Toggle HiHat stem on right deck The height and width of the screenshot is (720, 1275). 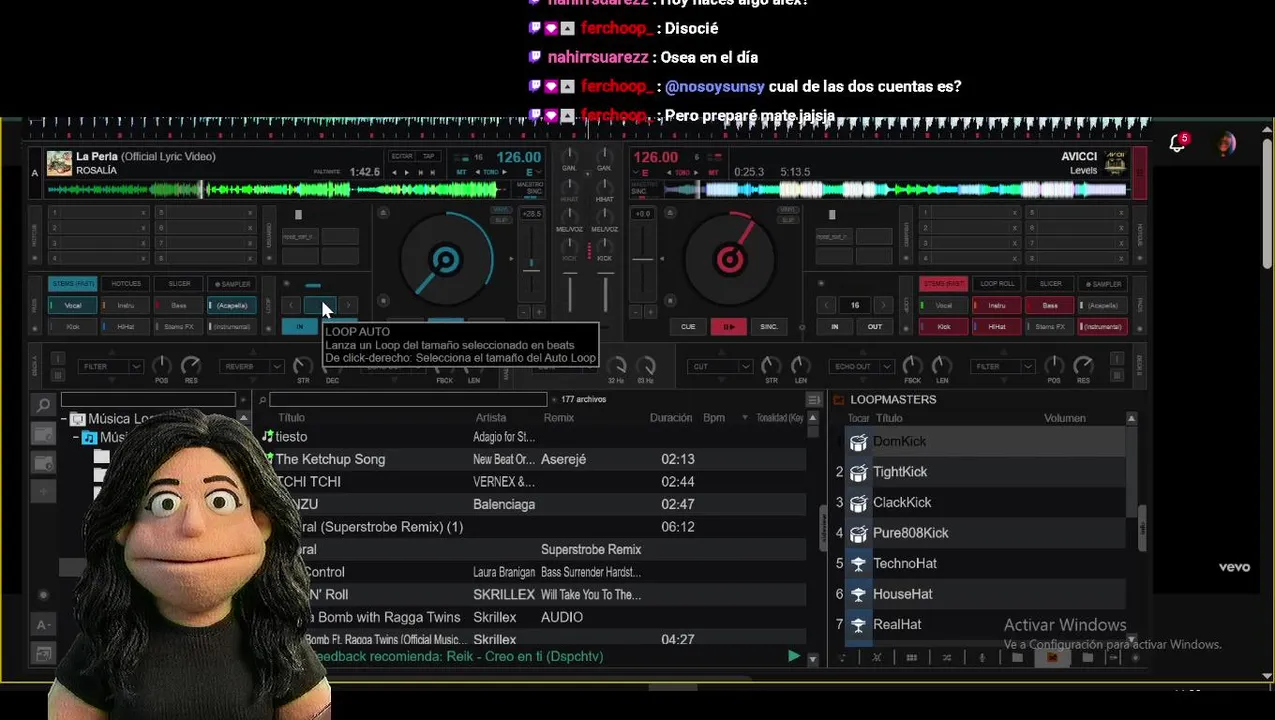tap(997, 327)
